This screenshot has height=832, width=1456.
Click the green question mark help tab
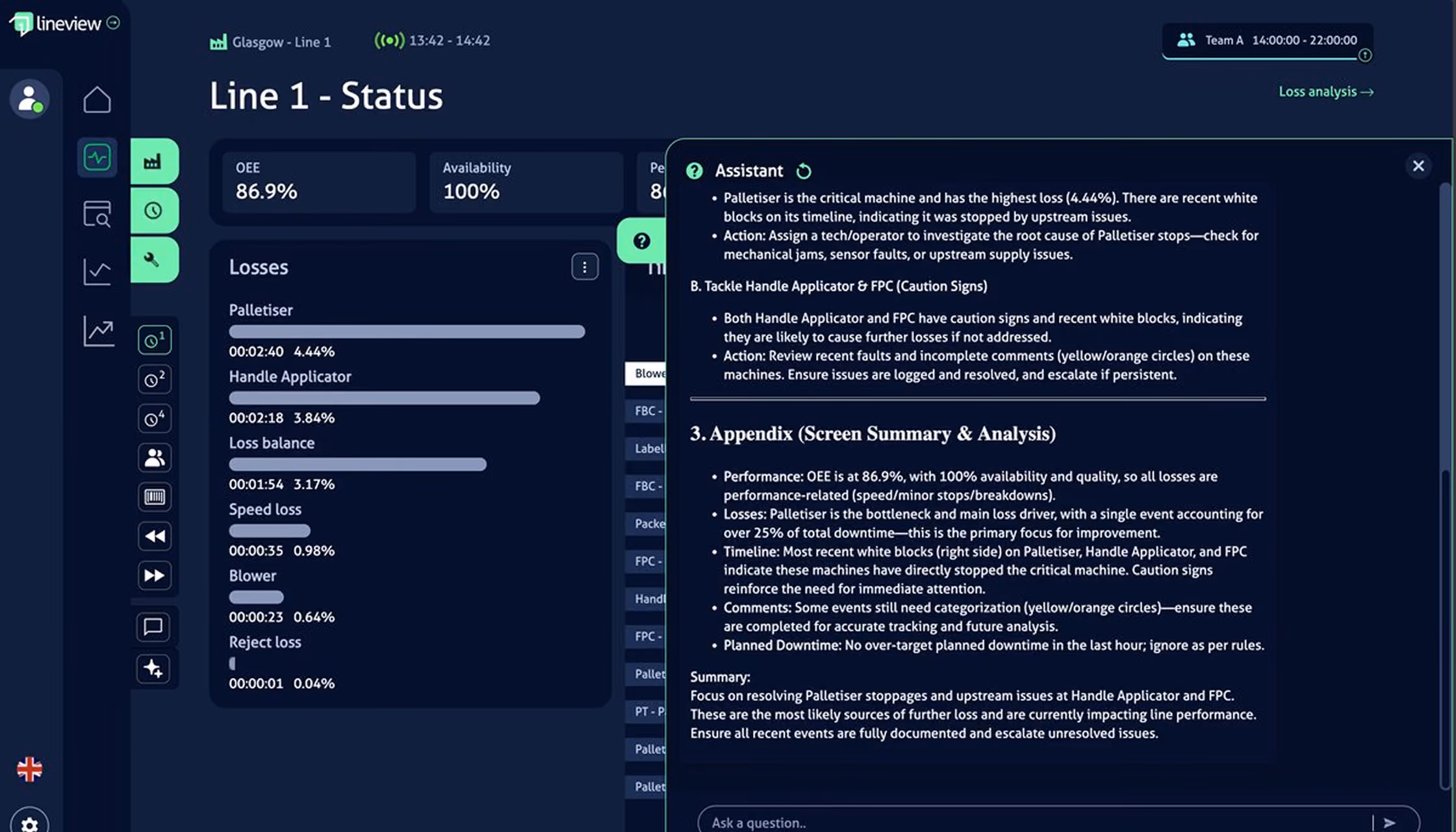coord(641,241)
